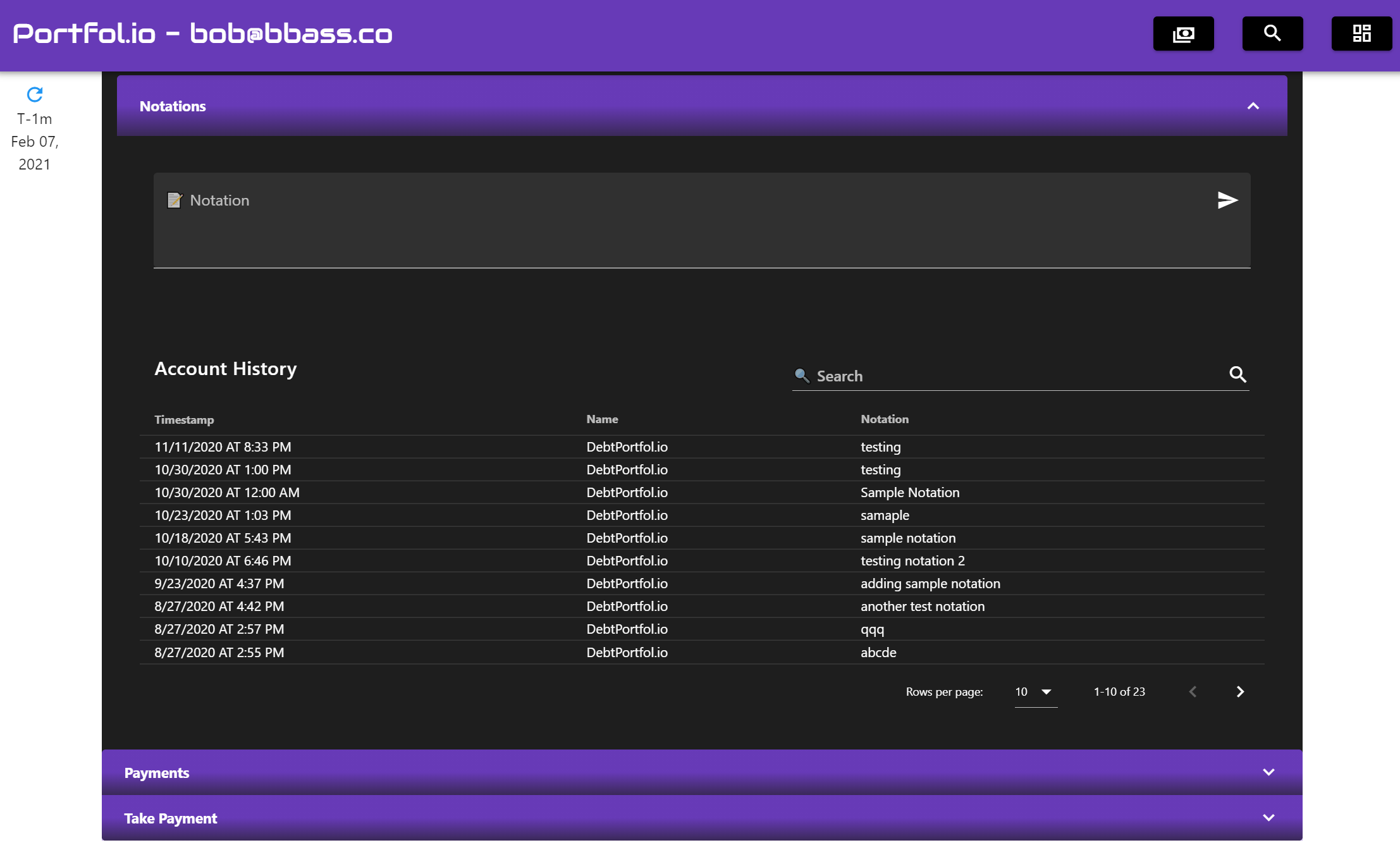Click the previous page arrow in pagination

[x=1193, y=692]
